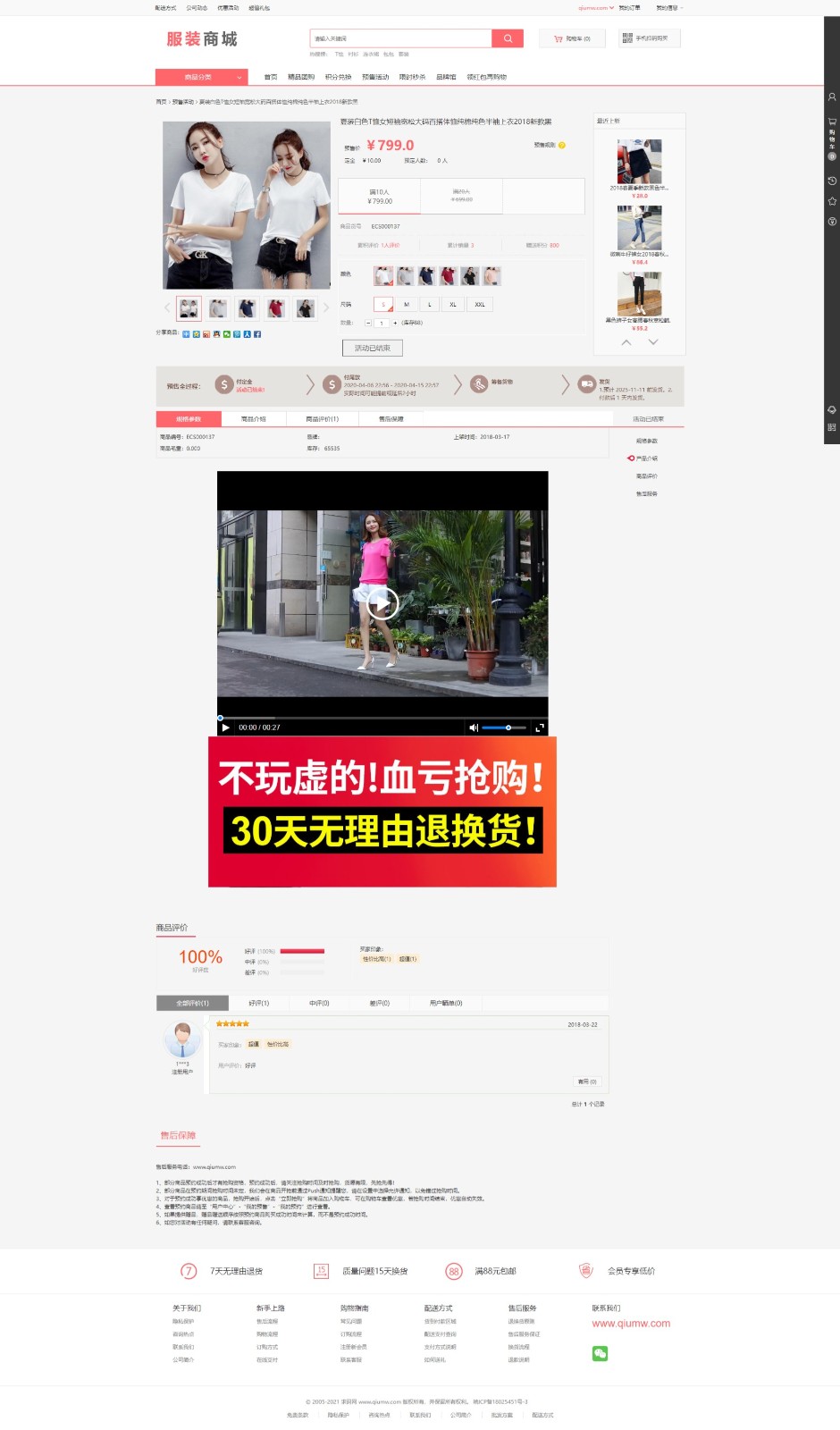Expand the top-right account menu dropdown

point(669,8)
